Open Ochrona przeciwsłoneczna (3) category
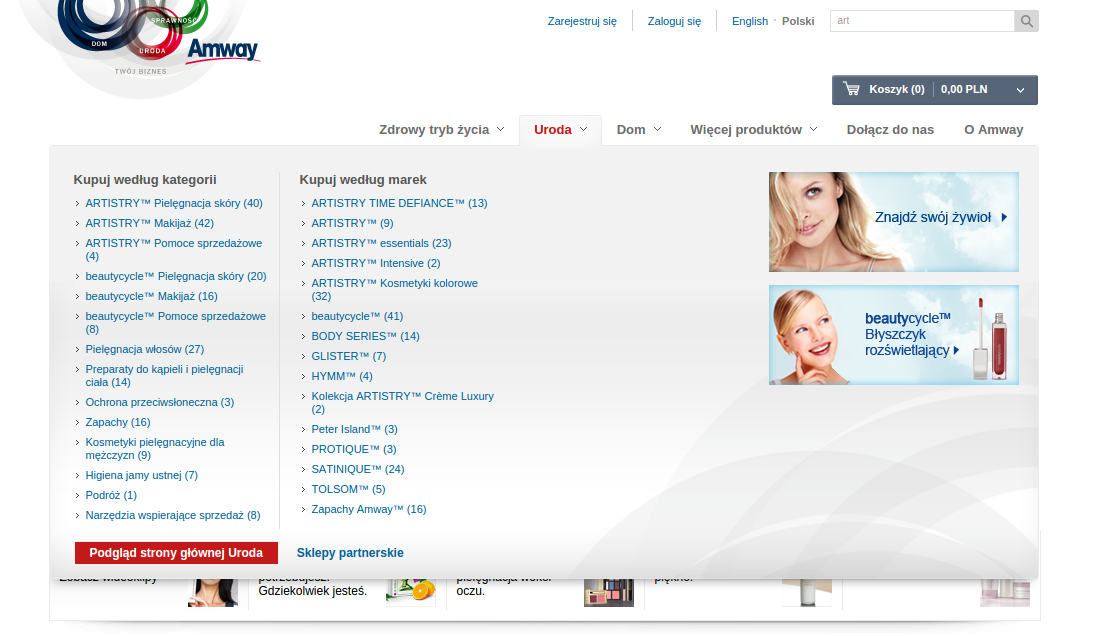 point(159,403)
